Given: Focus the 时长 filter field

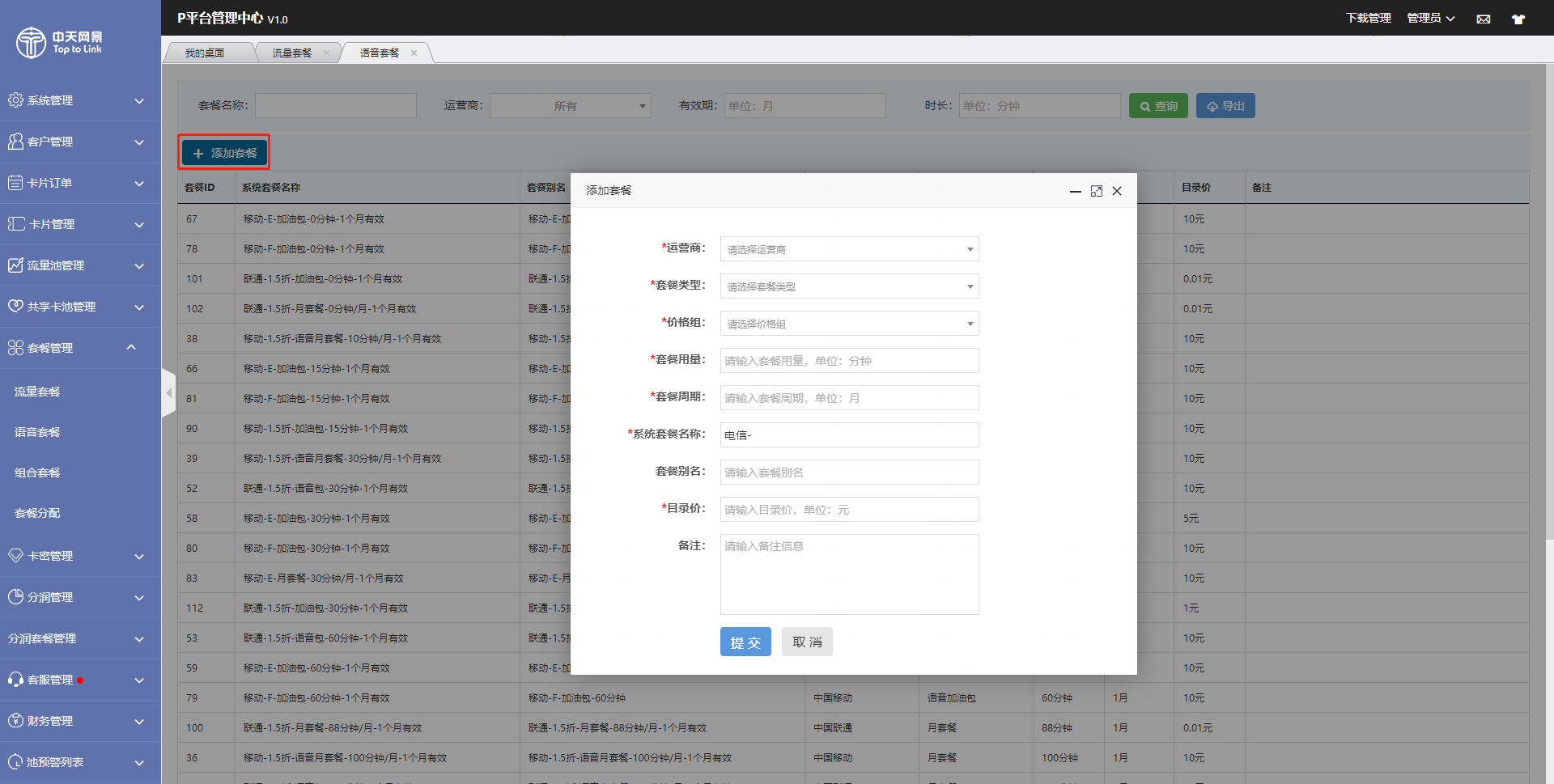Looking at the screenshot, I should [1040, 106].
